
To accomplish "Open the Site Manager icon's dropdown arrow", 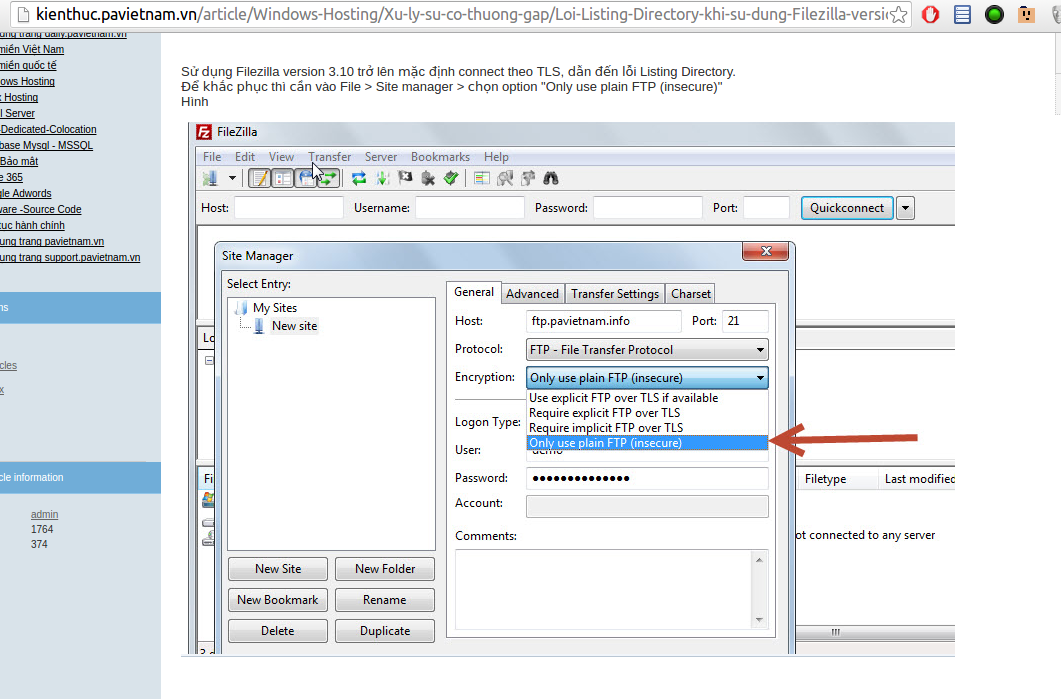I will coord(232,178).
